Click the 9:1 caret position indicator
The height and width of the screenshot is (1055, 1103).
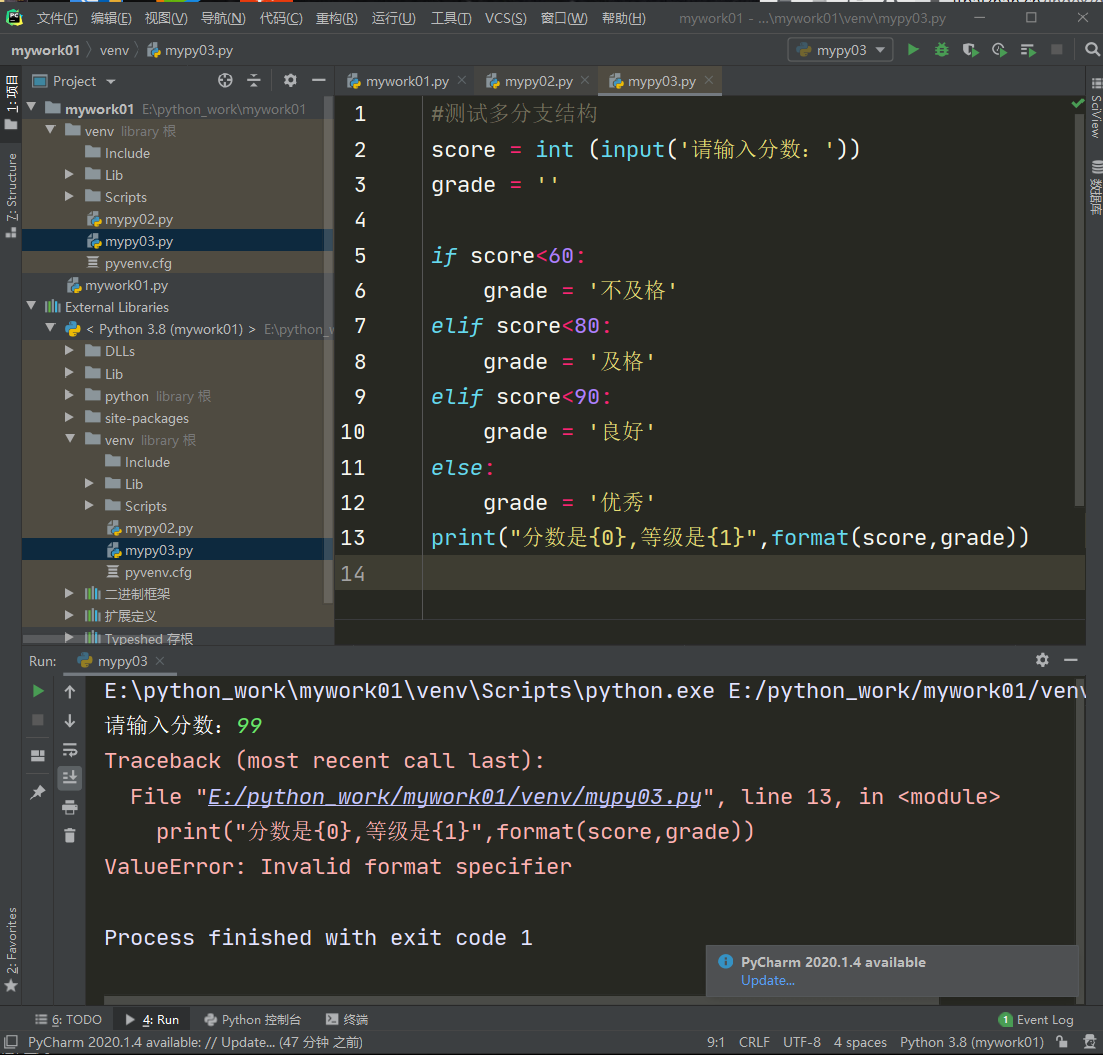(x=715, y=1042)
